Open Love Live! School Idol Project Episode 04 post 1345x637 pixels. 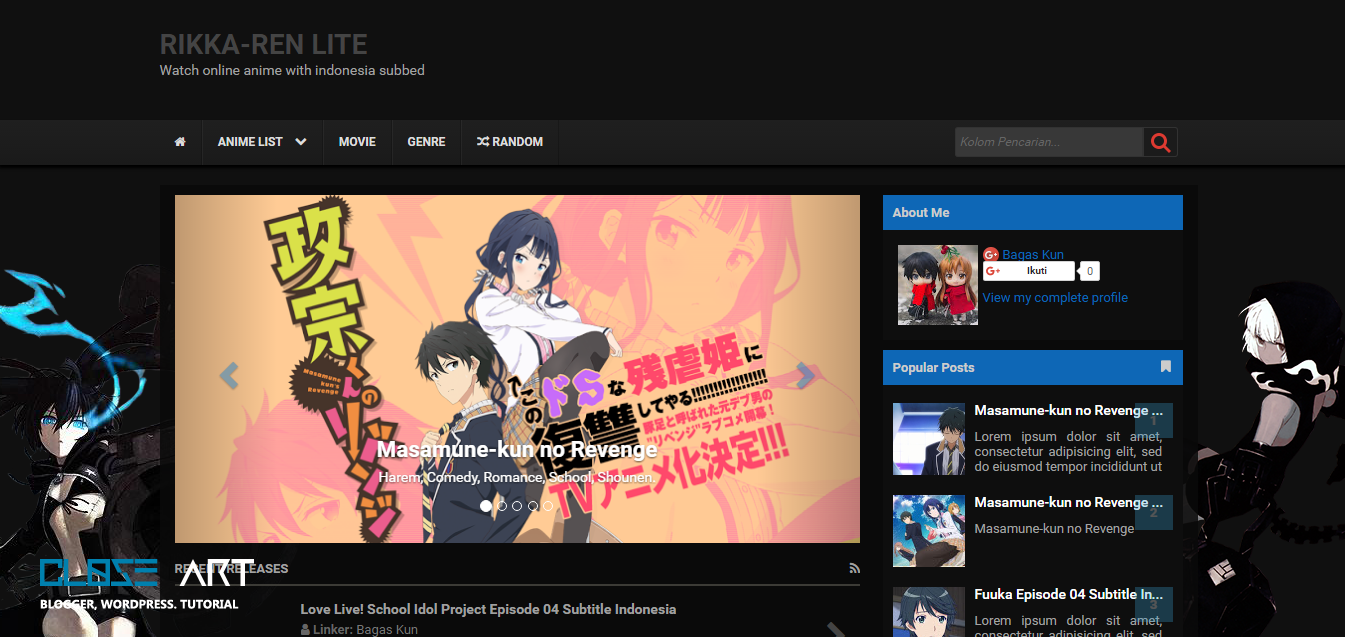click(488, 609)
